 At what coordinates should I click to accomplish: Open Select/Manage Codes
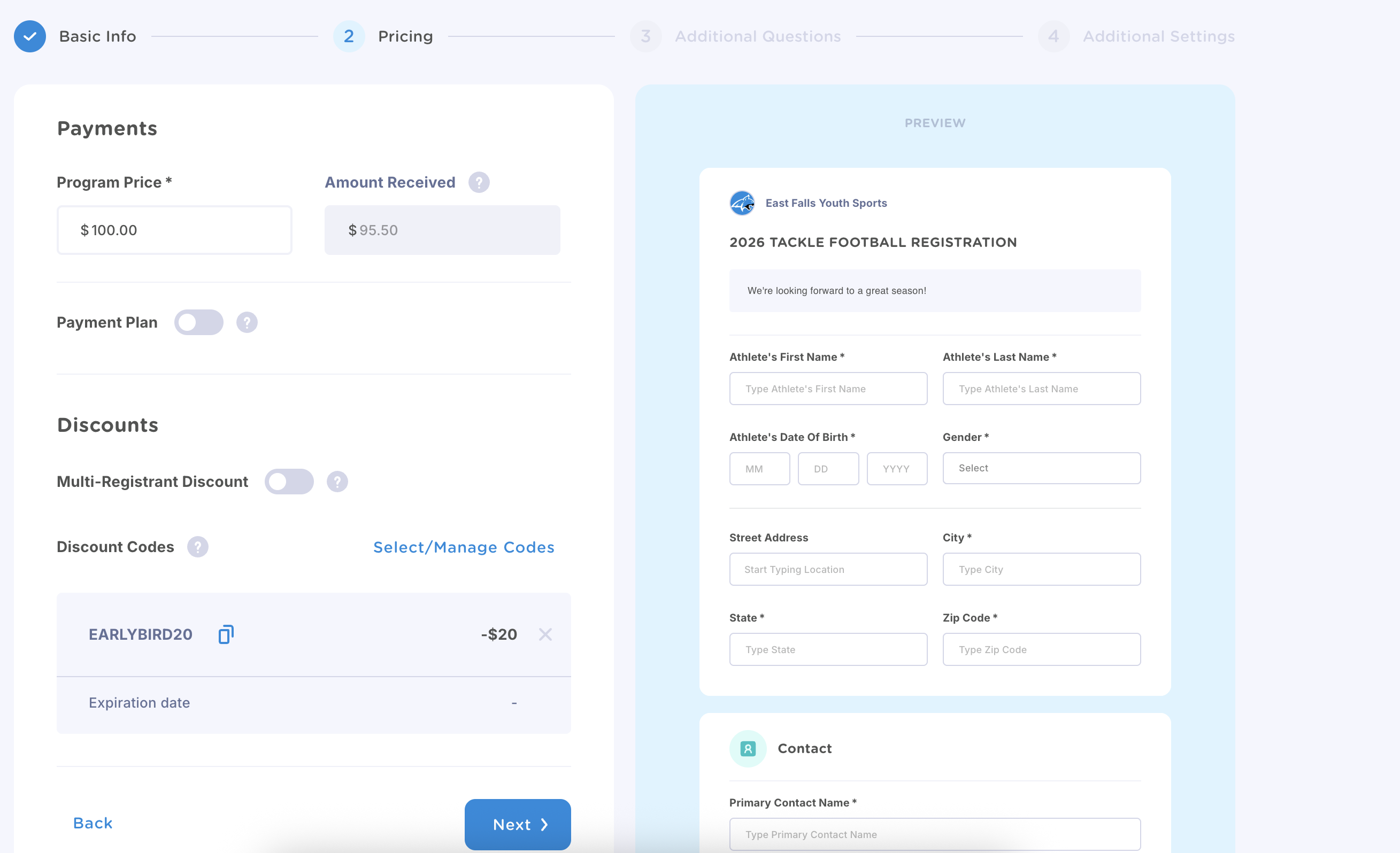tap(463, 547)
